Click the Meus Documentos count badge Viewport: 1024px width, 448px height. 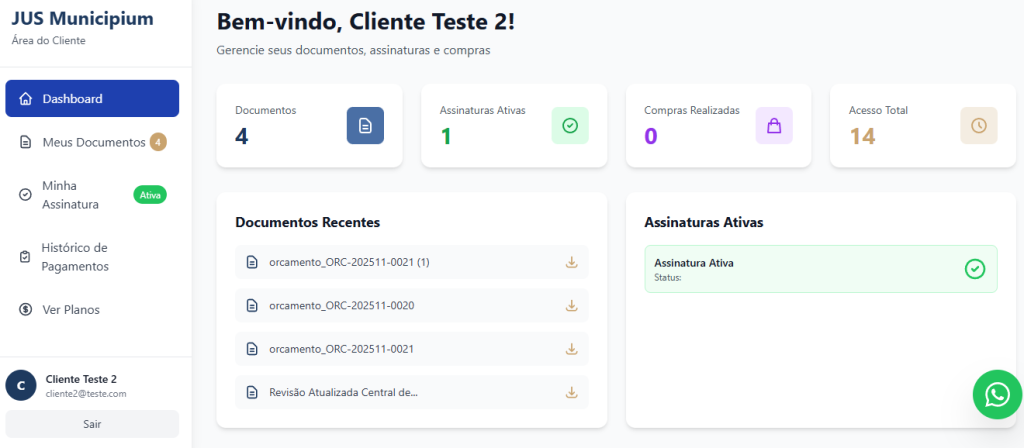click(158, 142)
